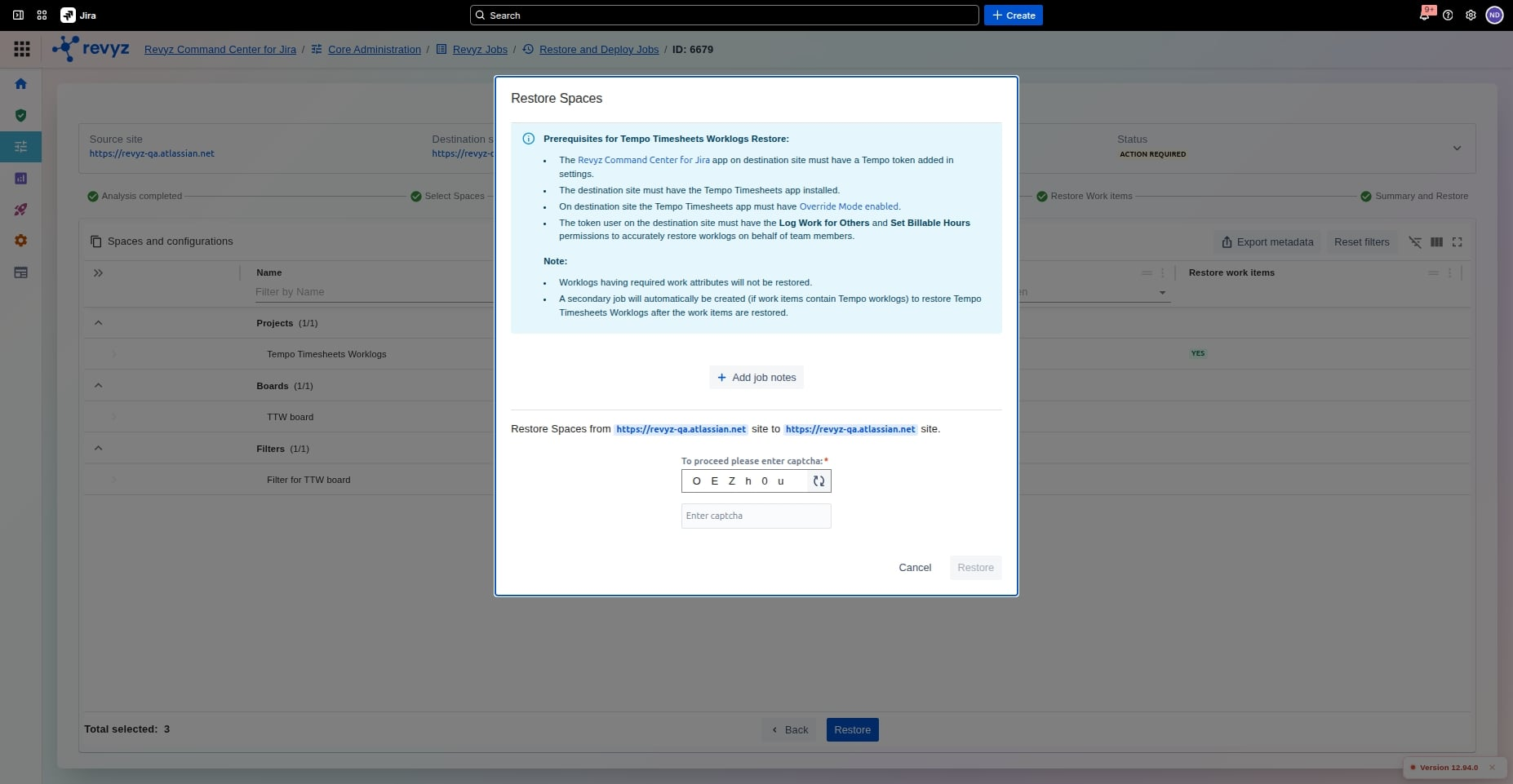The image size is (1513, 784).
Task: Toggle the Jira sidebar panel icon
Action: pyautogui.click(x=18, y=16)
